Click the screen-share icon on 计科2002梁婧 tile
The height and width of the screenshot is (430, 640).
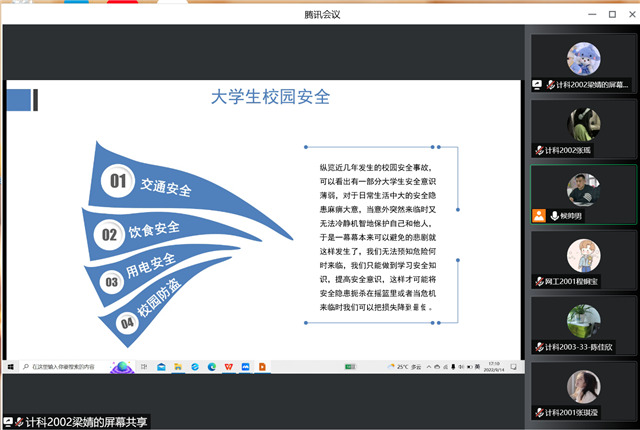[x=537, y=85]
